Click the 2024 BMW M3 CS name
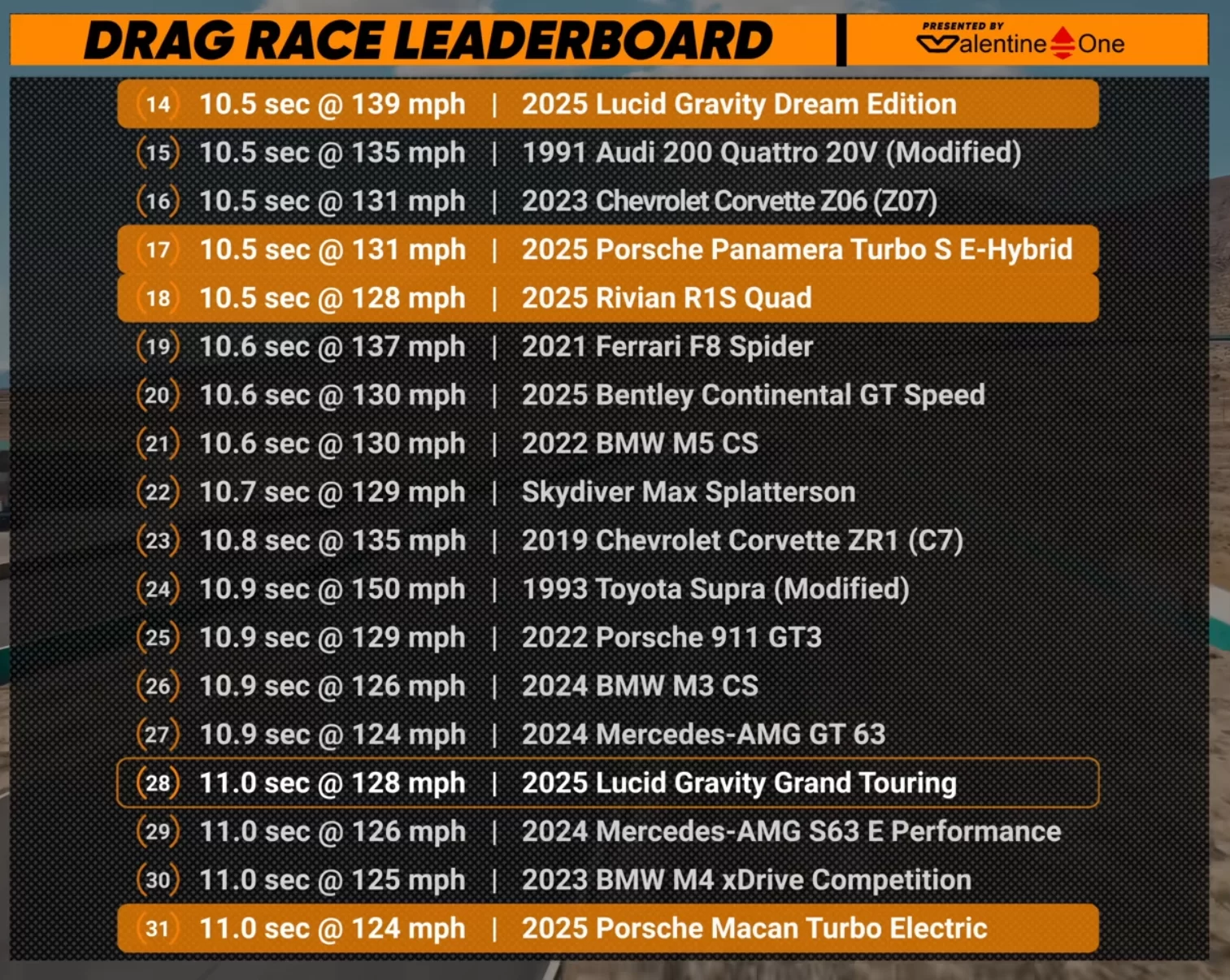1230x980 pixels. [640, 686]
